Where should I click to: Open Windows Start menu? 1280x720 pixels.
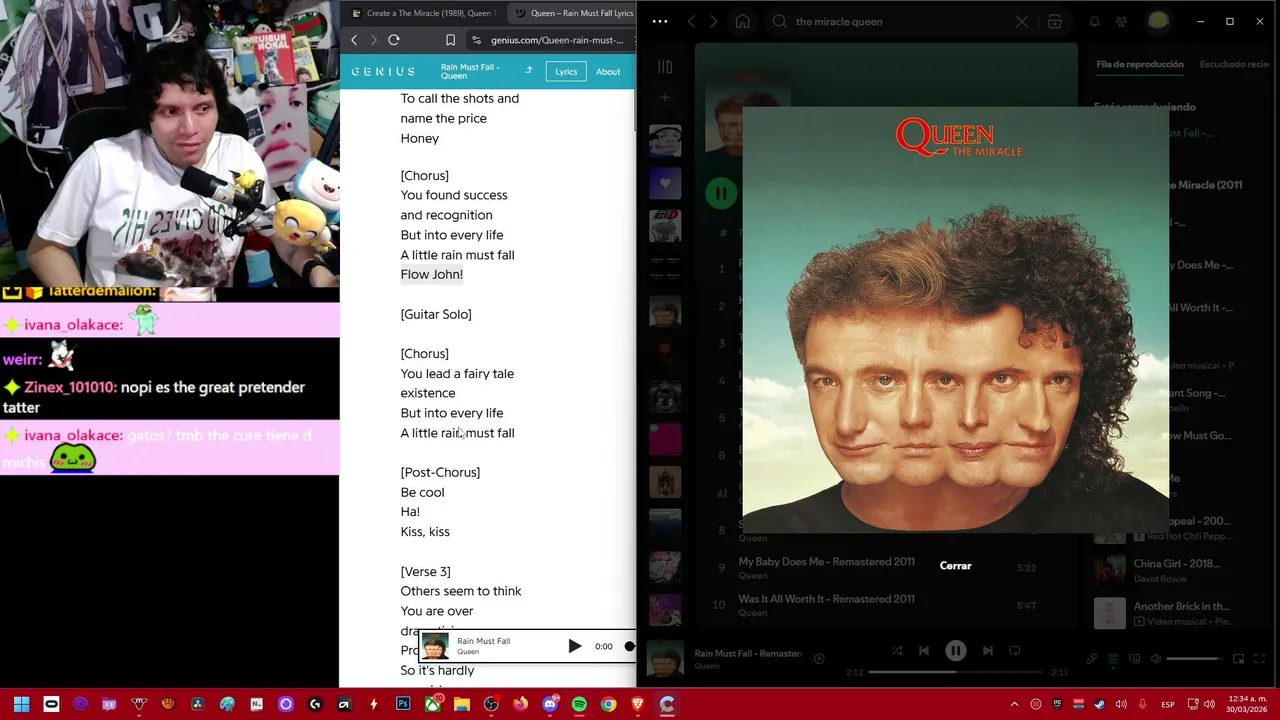(x=21, y=704)
